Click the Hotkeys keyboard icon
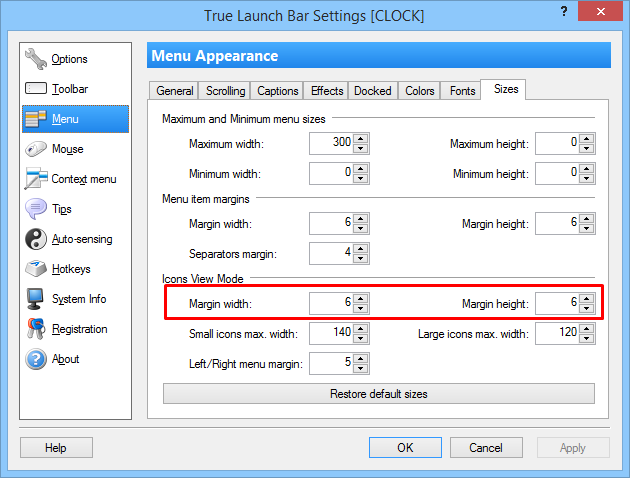 pos(36,269)
